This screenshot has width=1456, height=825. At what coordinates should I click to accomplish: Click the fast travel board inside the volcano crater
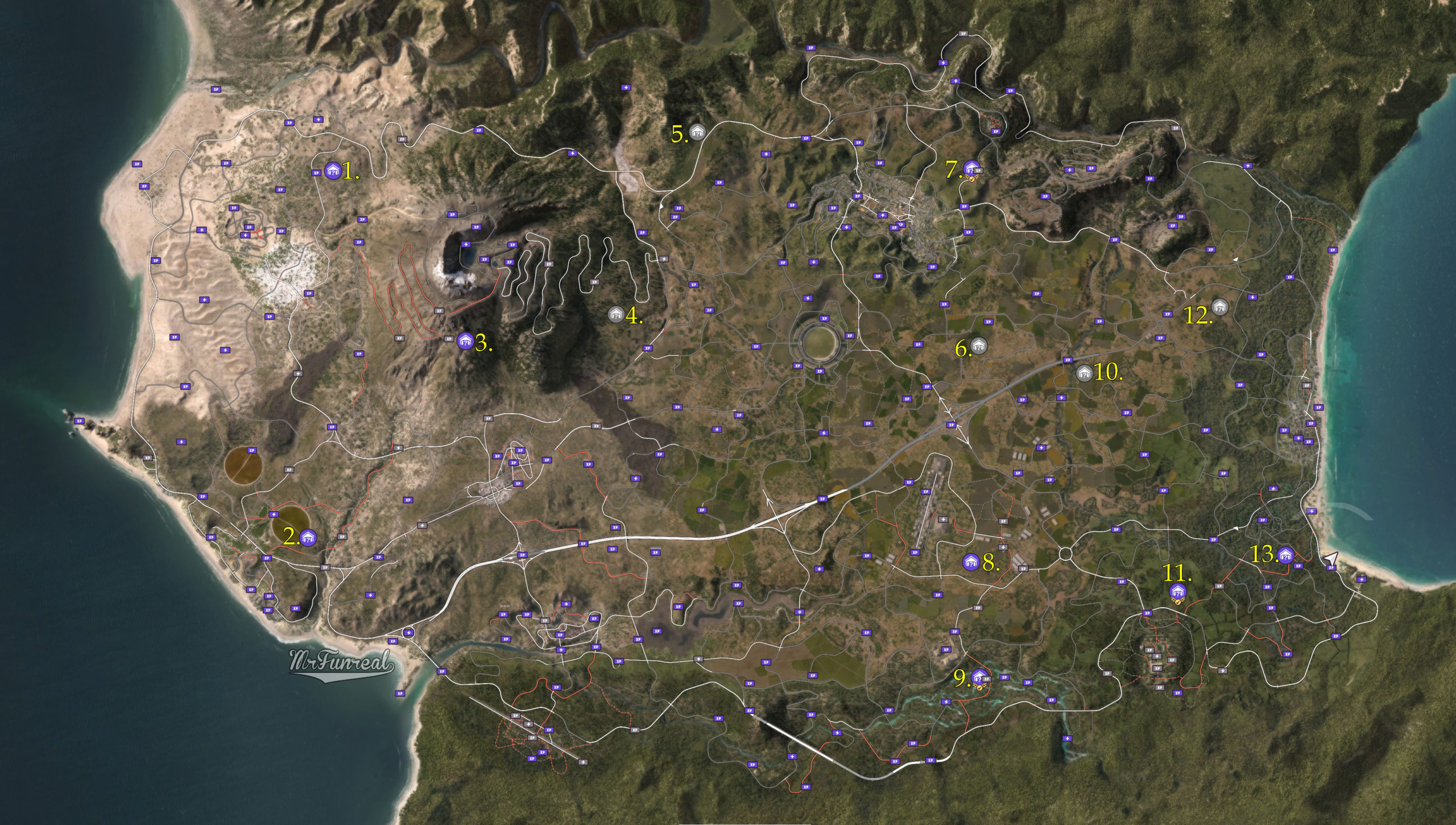(466, 244)
